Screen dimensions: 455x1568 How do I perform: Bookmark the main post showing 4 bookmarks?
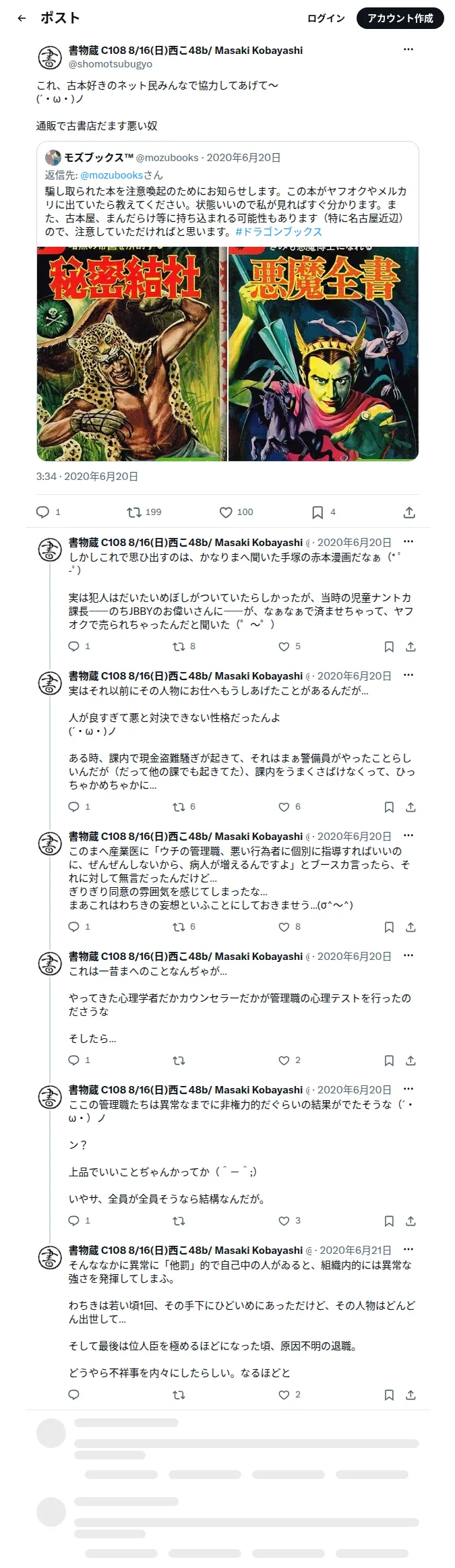323,512
